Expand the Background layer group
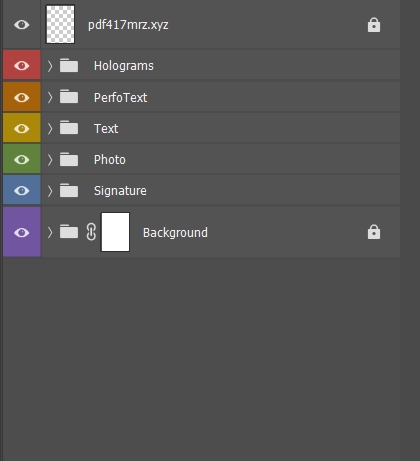Image resolution: width=420 pixels, height=461 pixels. pos(50,232)
